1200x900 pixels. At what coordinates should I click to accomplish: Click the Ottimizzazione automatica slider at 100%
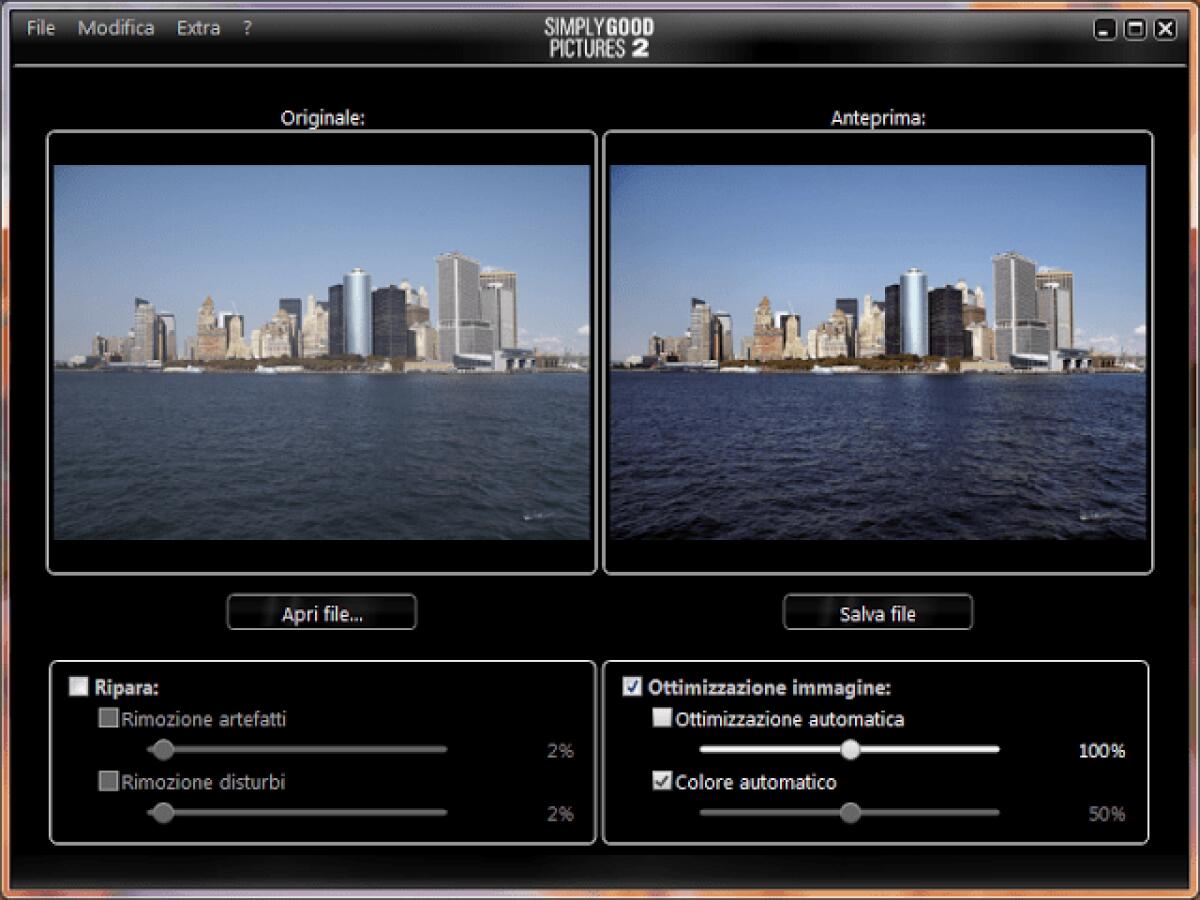(x=850, y=748)
